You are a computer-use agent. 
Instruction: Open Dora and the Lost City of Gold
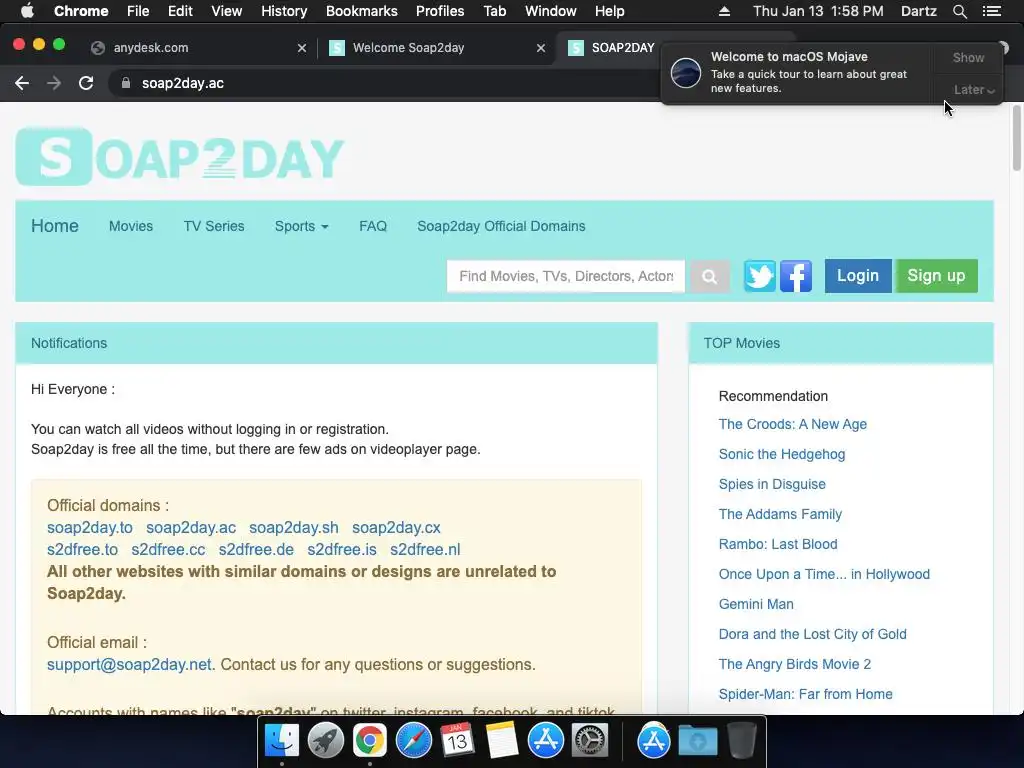812,635
